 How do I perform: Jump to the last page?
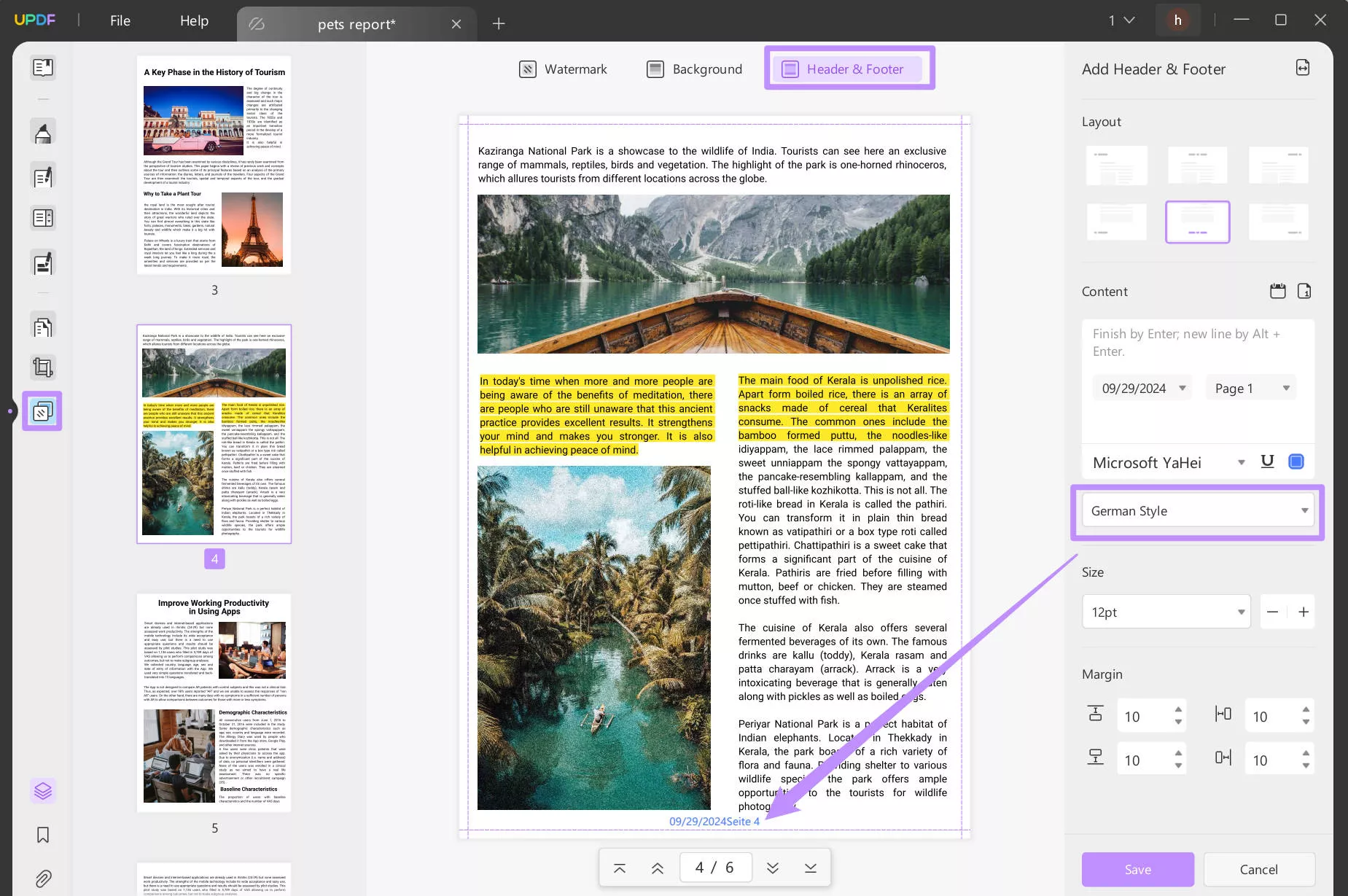(x=811, y=868)
